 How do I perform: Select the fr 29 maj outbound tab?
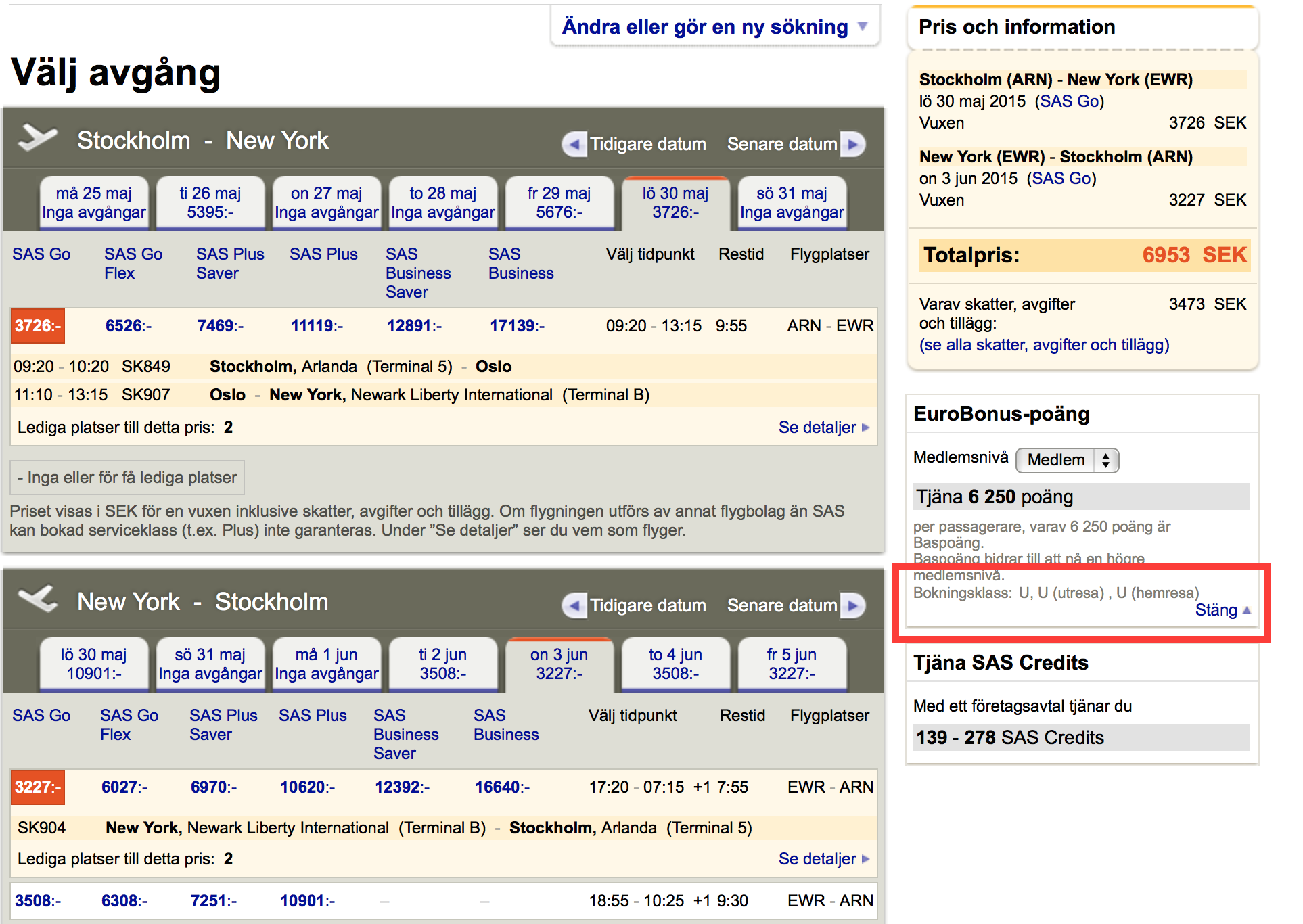coord(559,203)
